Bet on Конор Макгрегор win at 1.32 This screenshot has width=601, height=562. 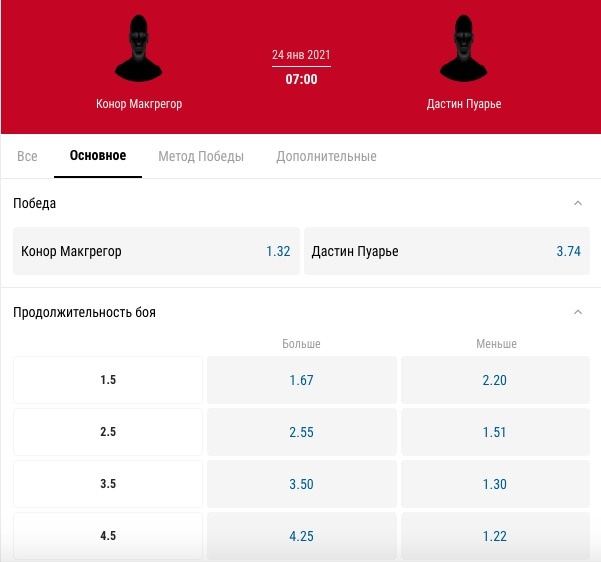coord(156,251)
